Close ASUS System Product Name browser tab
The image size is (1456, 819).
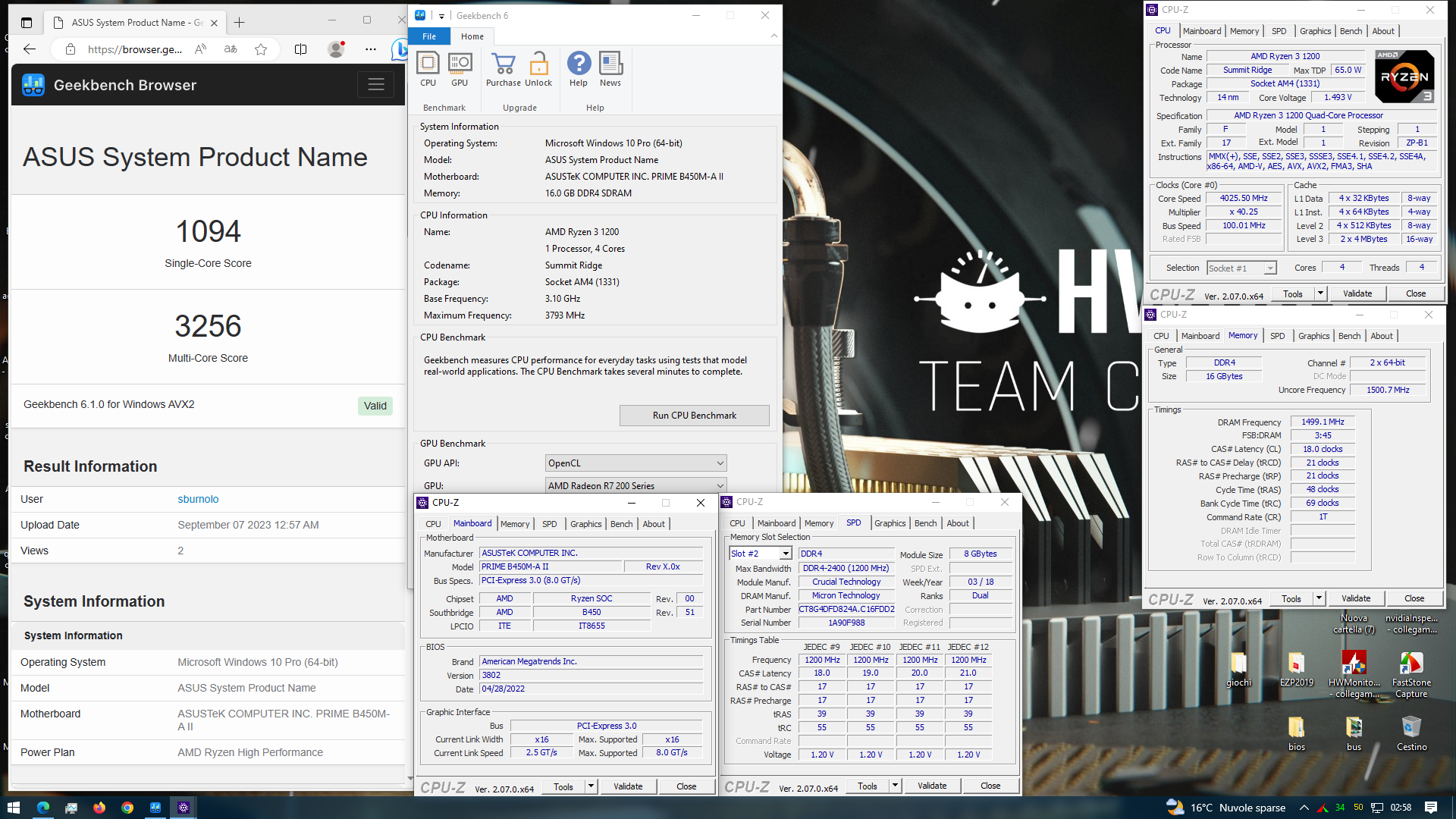pos(214,23)
